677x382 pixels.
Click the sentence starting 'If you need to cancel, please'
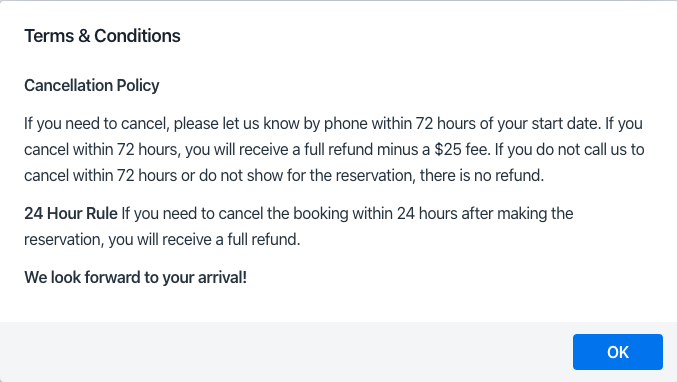pyautogui.click(x=313, y=123)
